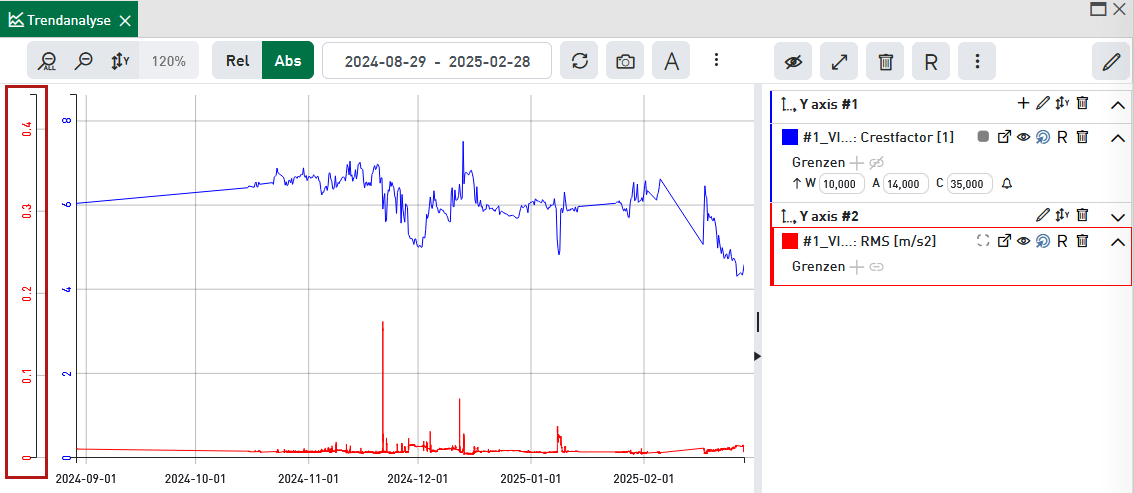Screen dimensions: 1134x493
Task: Click the x-axis label 2024-12-01
Action: click(x=418, y=479)
